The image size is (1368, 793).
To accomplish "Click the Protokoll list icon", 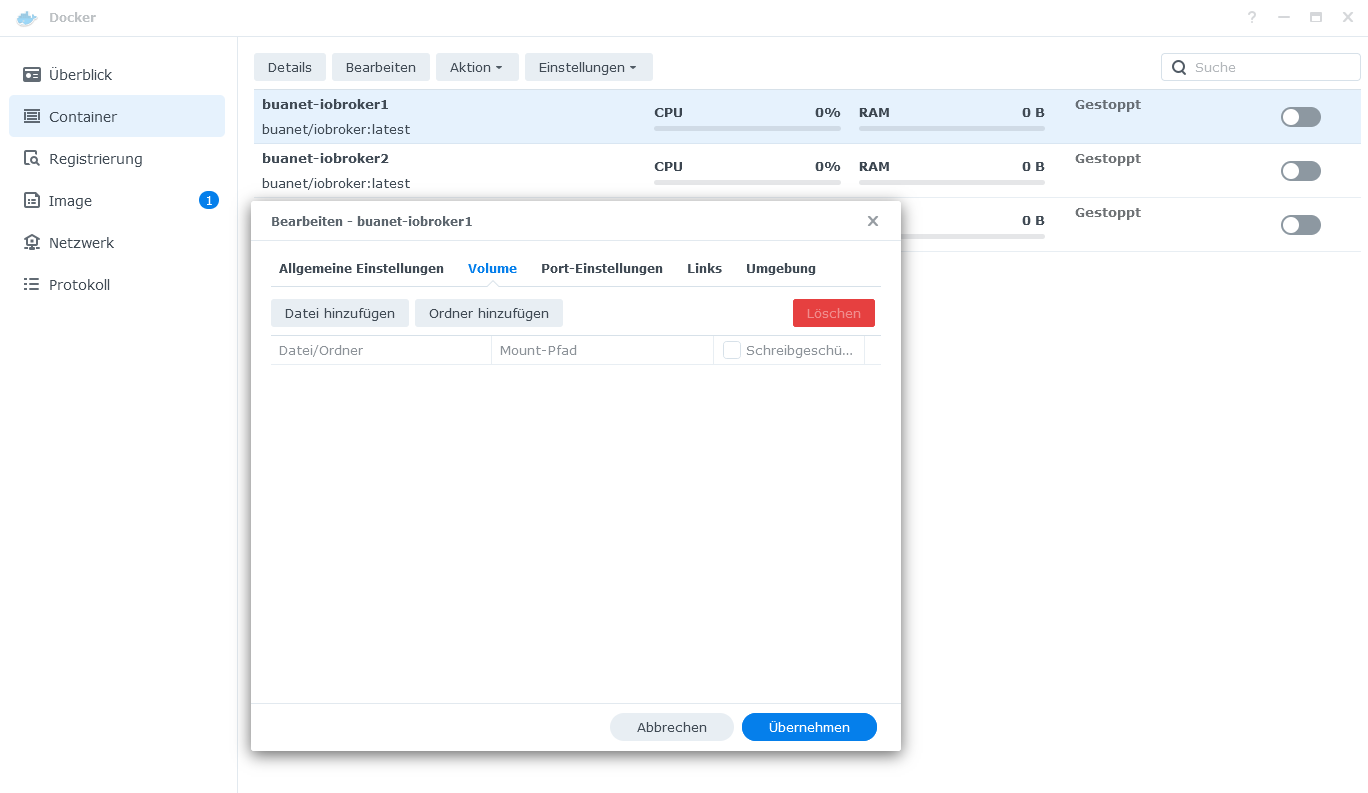I will [32, 285].
